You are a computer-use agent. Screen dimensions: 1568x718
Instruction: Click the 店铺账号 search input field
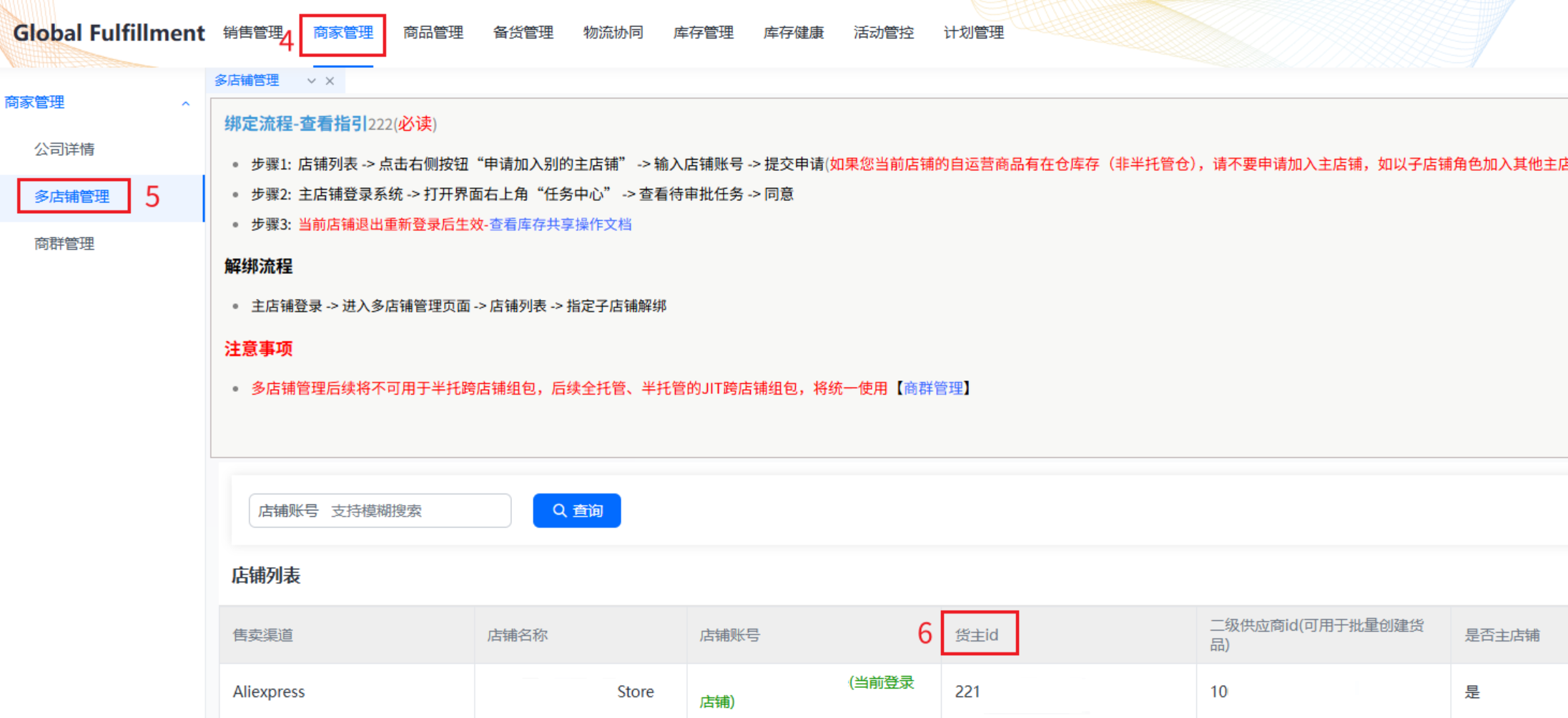[x=380, y=511]
